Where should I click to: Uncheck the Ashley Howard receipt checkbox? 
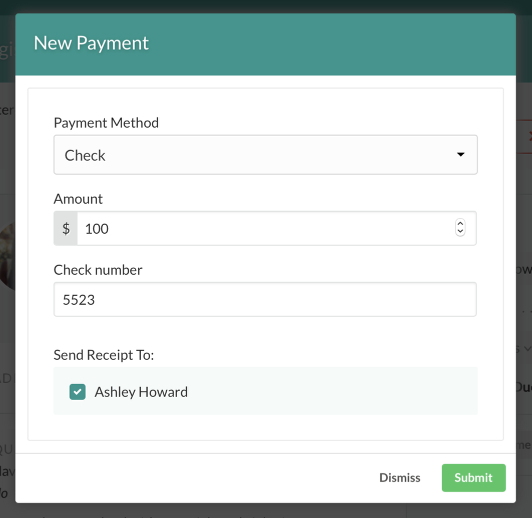(77, 392)
